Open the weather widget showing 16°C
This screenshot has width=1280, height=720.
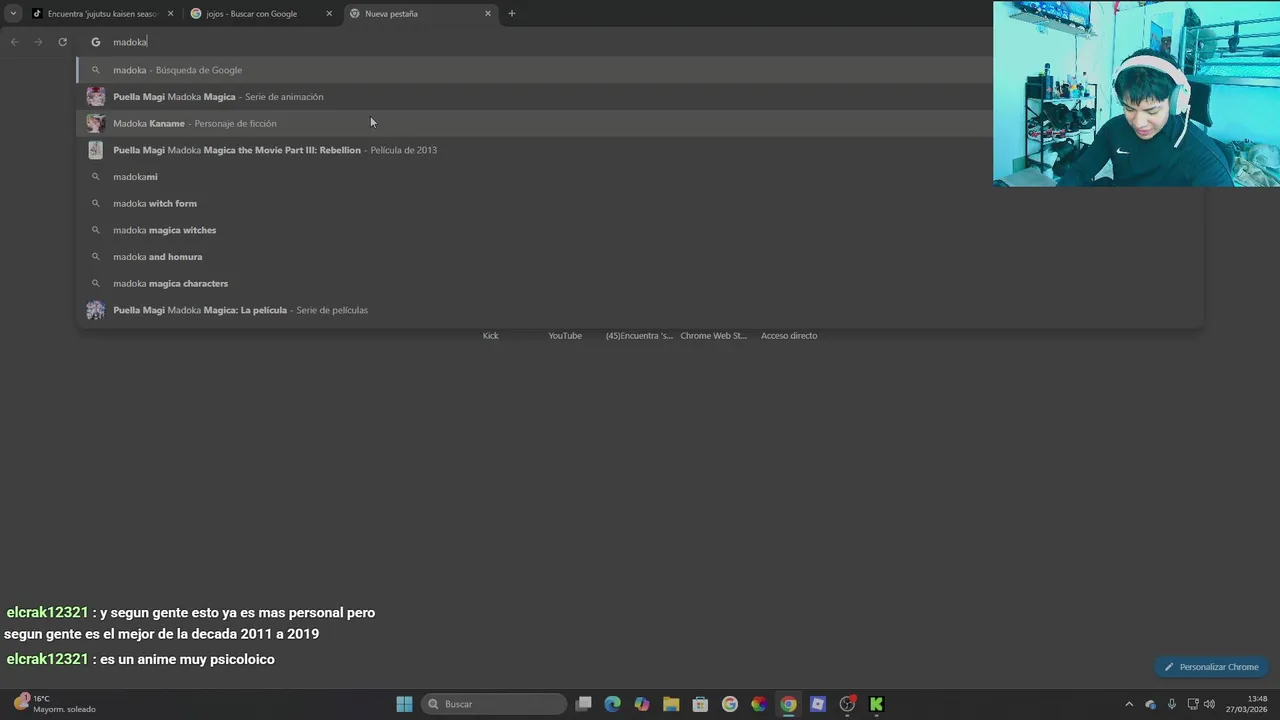pyautogui.click(x=55, y=704)
